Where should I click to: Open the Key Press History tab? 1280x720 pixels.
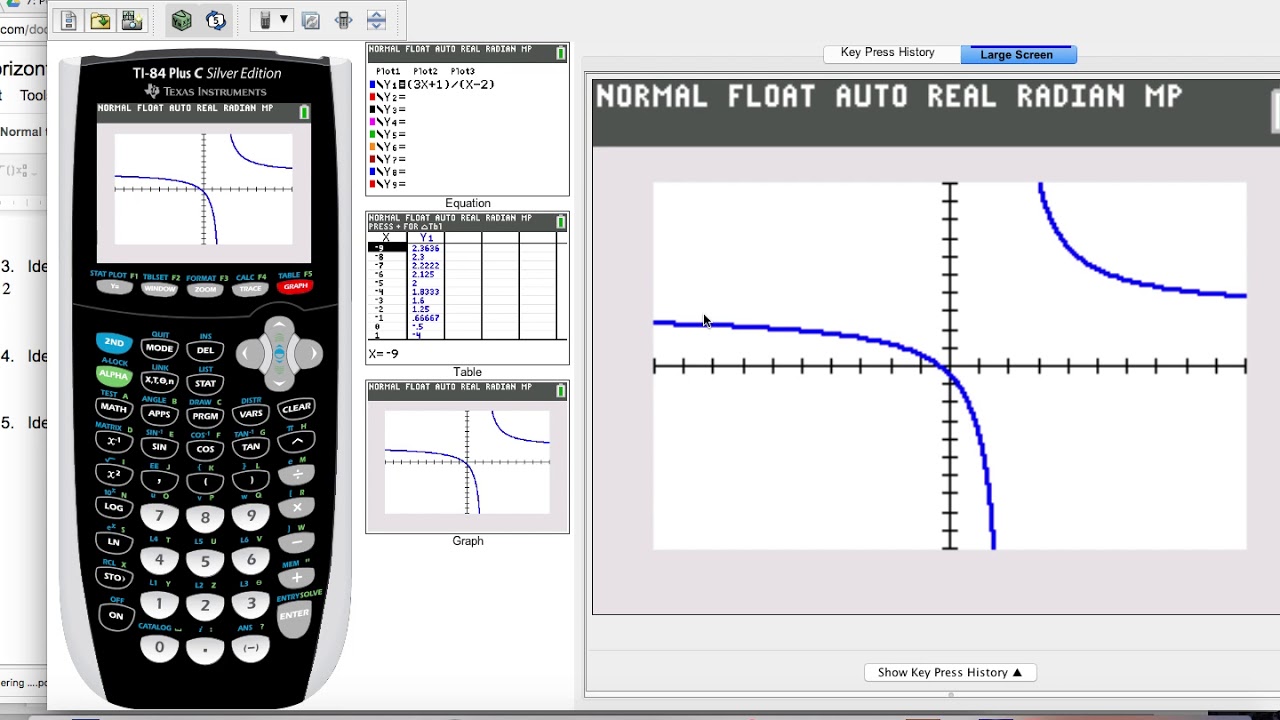pyautogui.click(x=889, y=53)
